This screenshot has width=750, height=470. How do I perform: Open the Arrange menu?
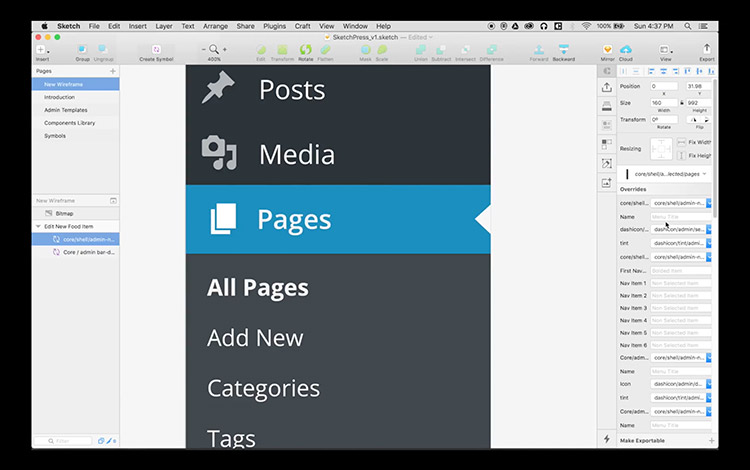click(x=215, y=26)
